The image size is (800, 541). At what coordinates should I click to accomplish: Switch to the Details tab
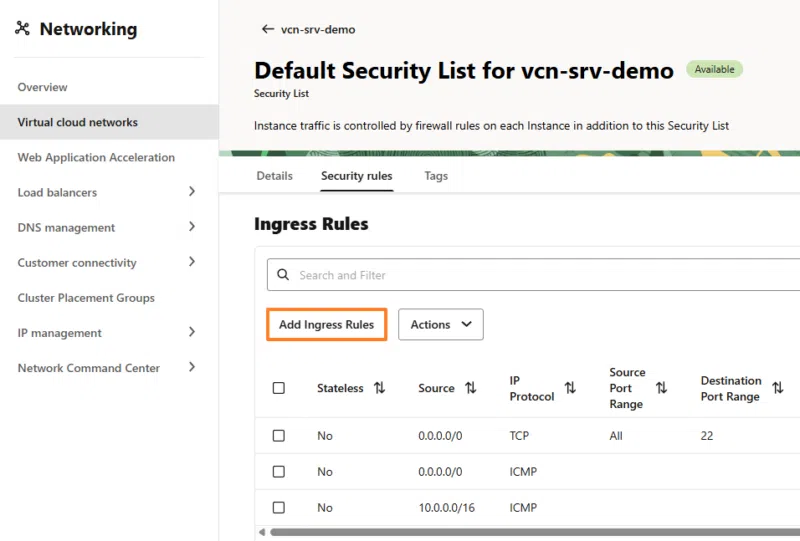[274, 176]
